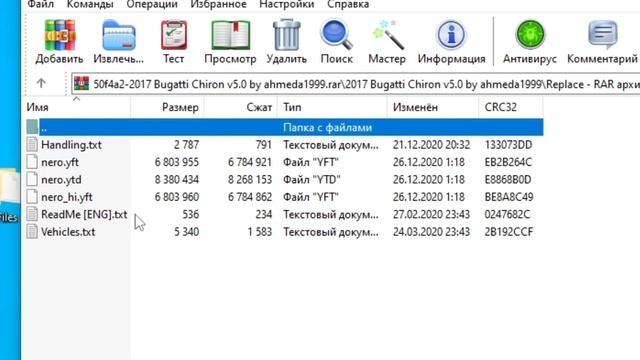Click the ReadMe [ENG].txt file icon
The height and width of the screenshot is (360, 640).
(x=32, y=214)
